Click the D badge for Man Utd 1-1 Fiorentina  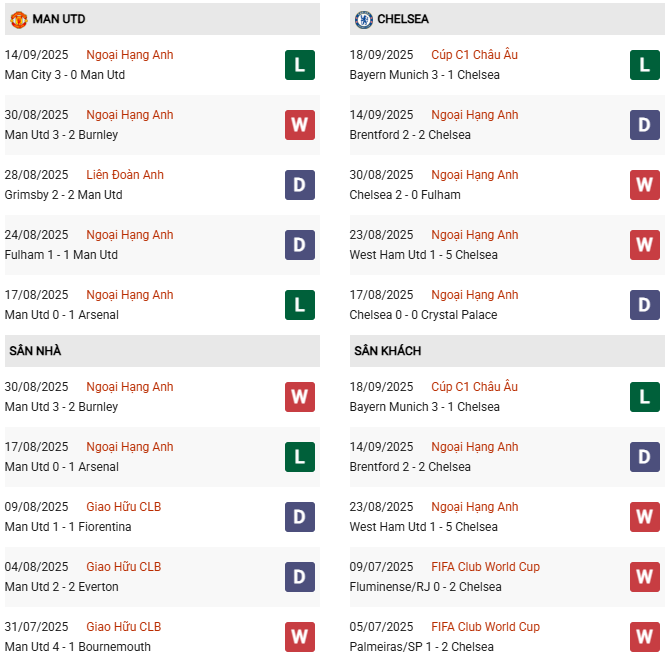point(299,517)
